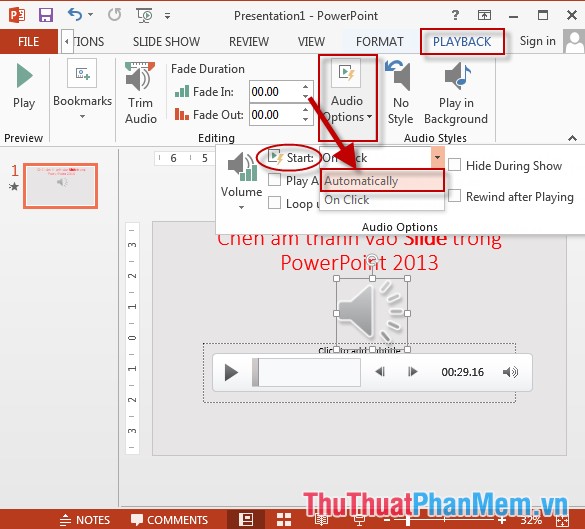Open Ribbon Display Options
This screenshot has height=529, width=585.
click(x=484, y=15)
